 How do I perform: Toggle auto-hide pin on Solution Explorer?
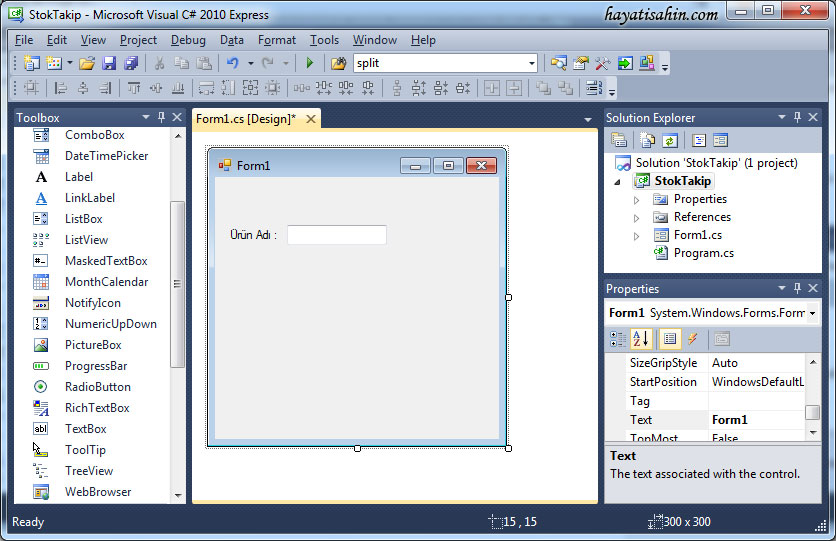[x=797, y=117]
